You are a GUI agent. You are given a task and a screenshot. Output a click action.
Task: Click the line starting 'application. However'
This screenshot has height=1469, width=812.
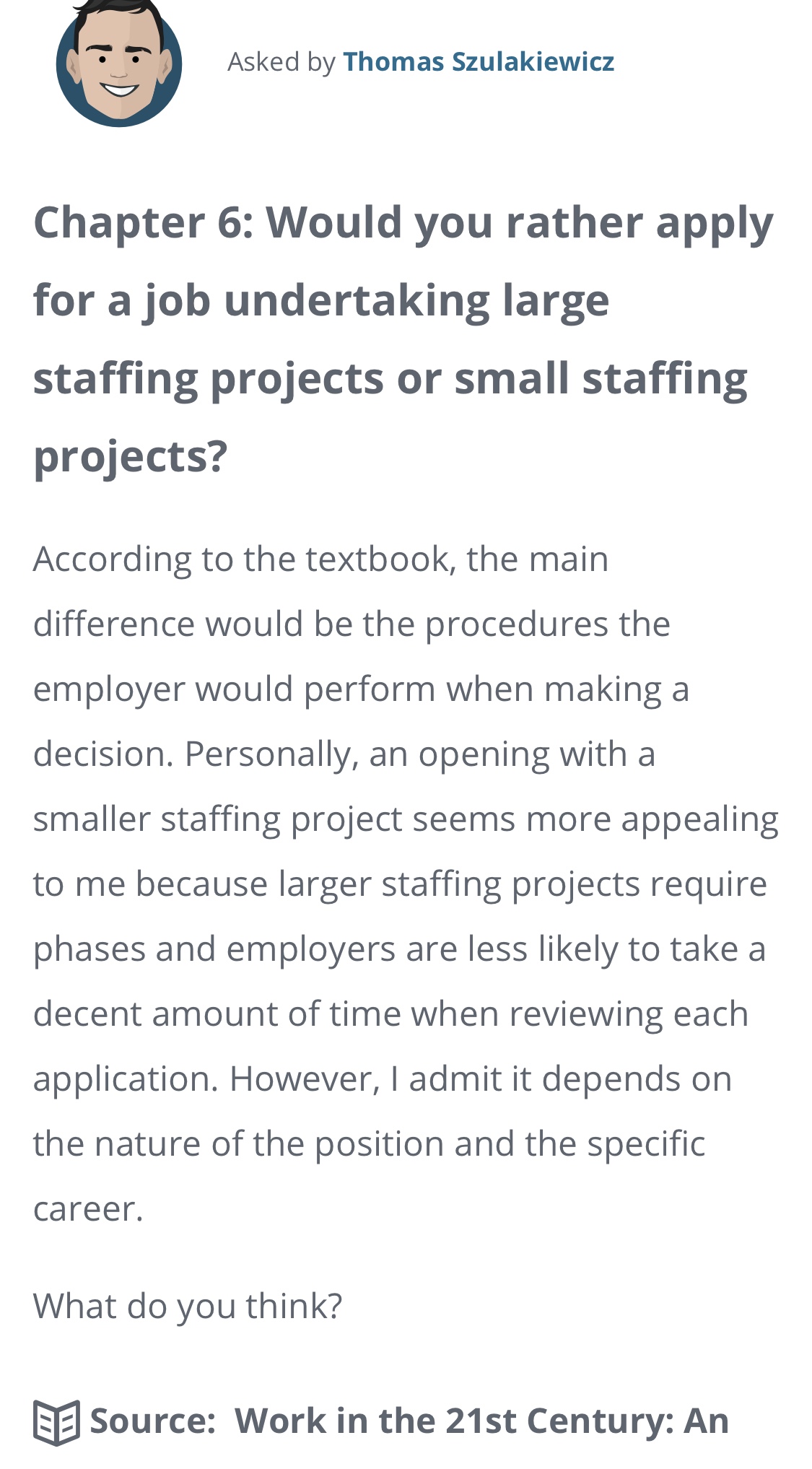pos(383,1079)
